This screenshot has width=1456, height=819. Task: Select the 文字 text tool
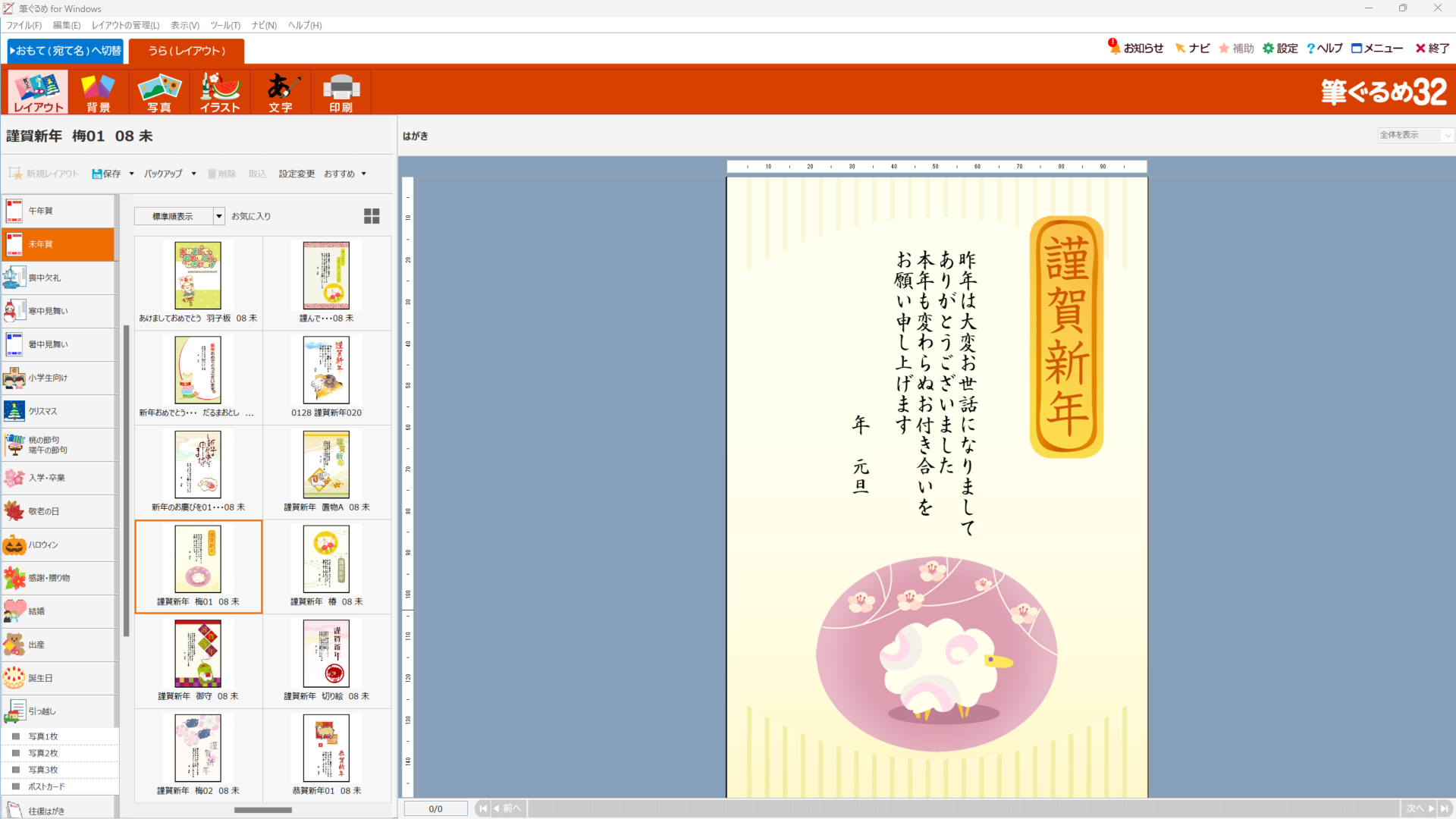tap(281, 92)
